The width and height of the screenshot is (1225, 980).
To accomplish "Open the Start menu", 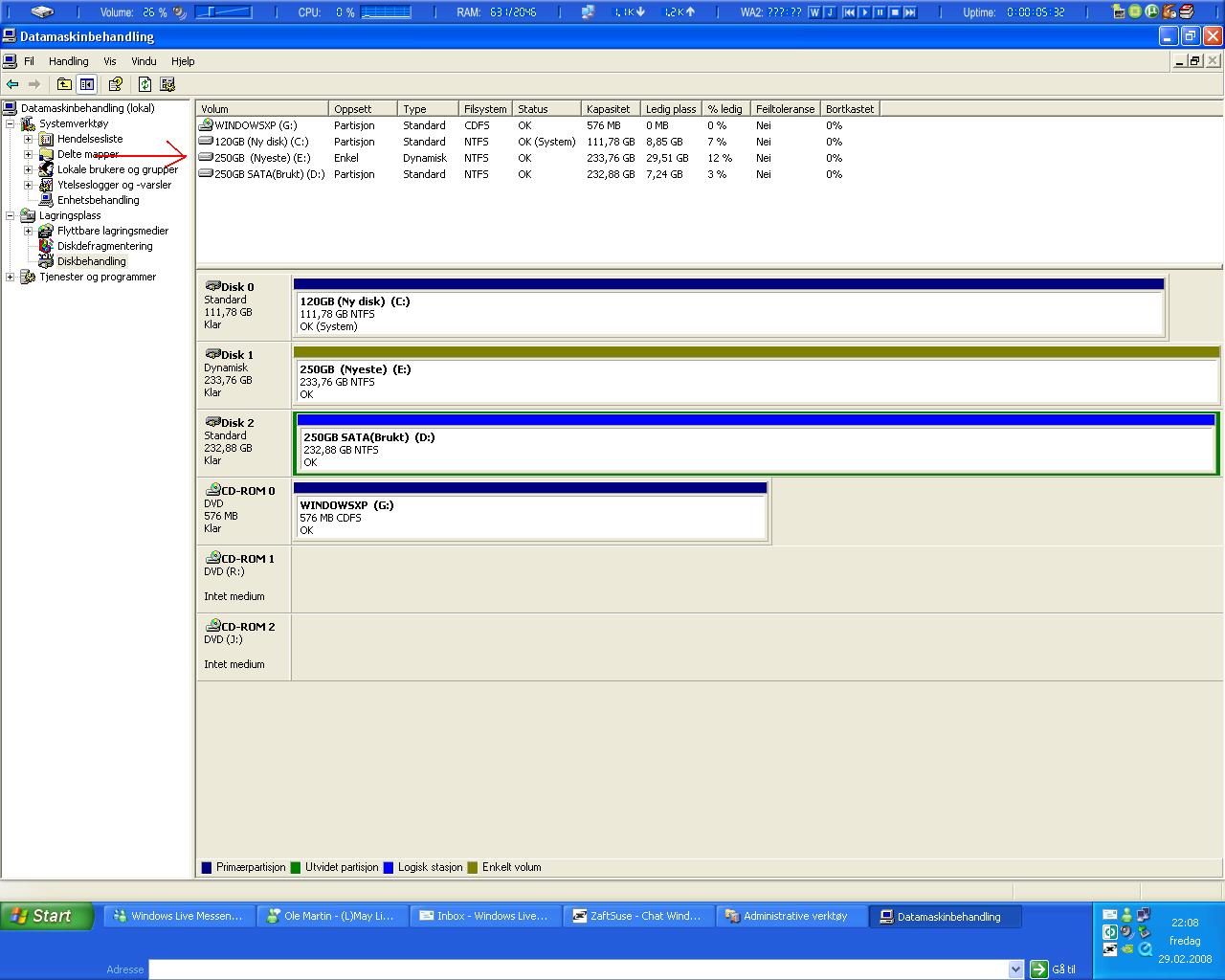I will pos(47,916).
